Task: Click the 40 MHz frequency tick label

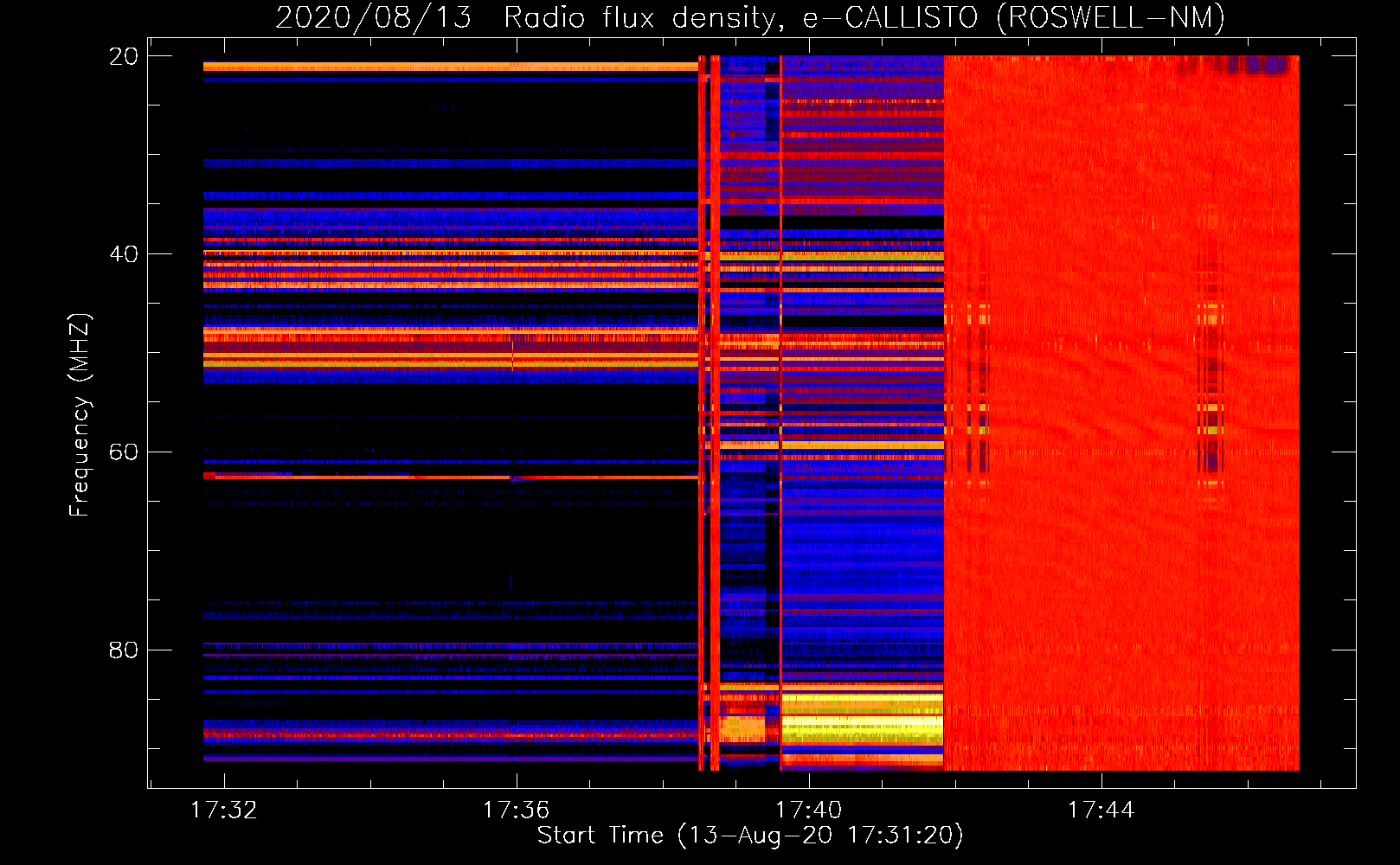Action: point(123,254)
